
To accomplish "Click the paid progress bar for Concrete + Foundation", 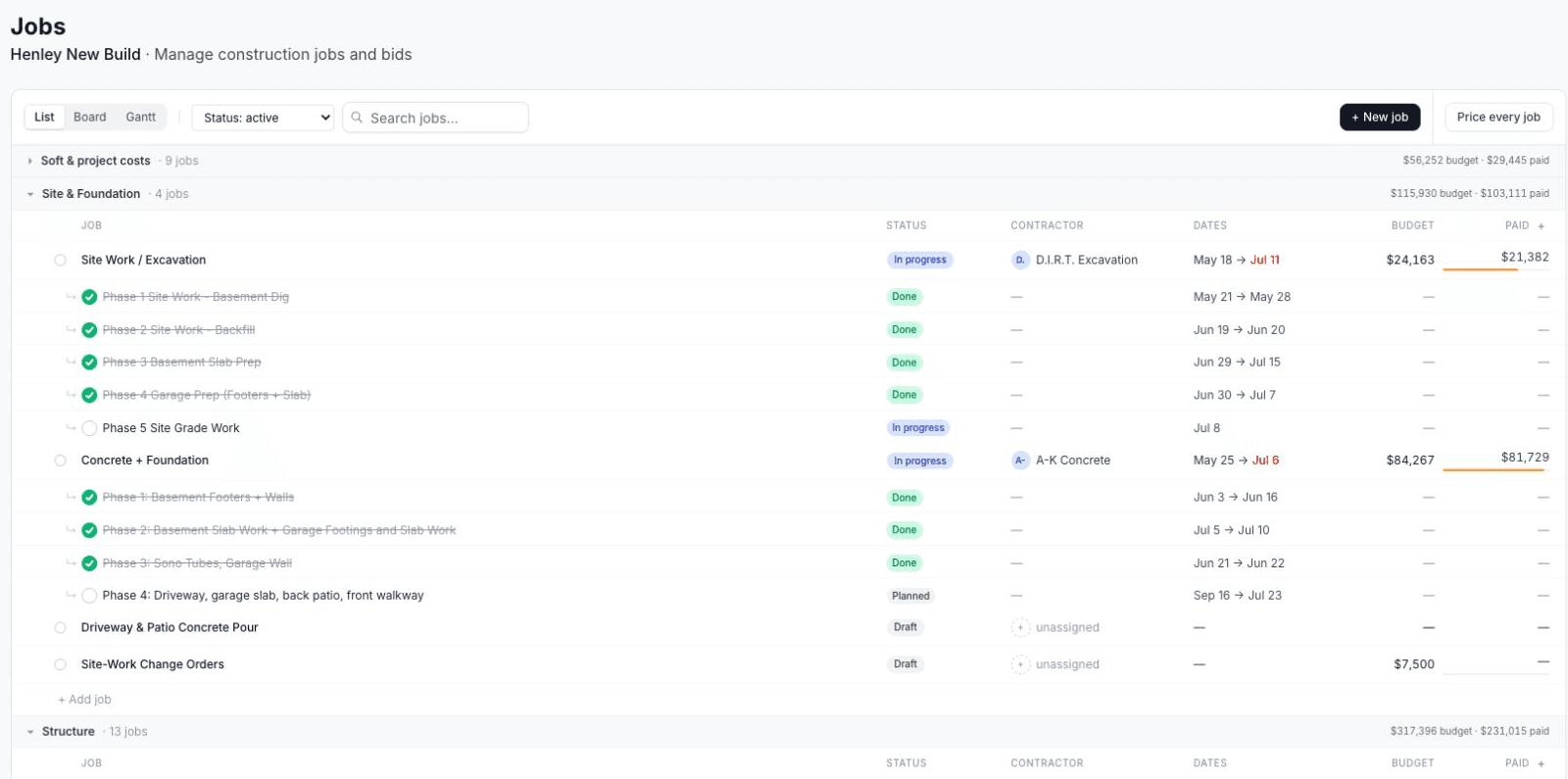I will 1495,470.
